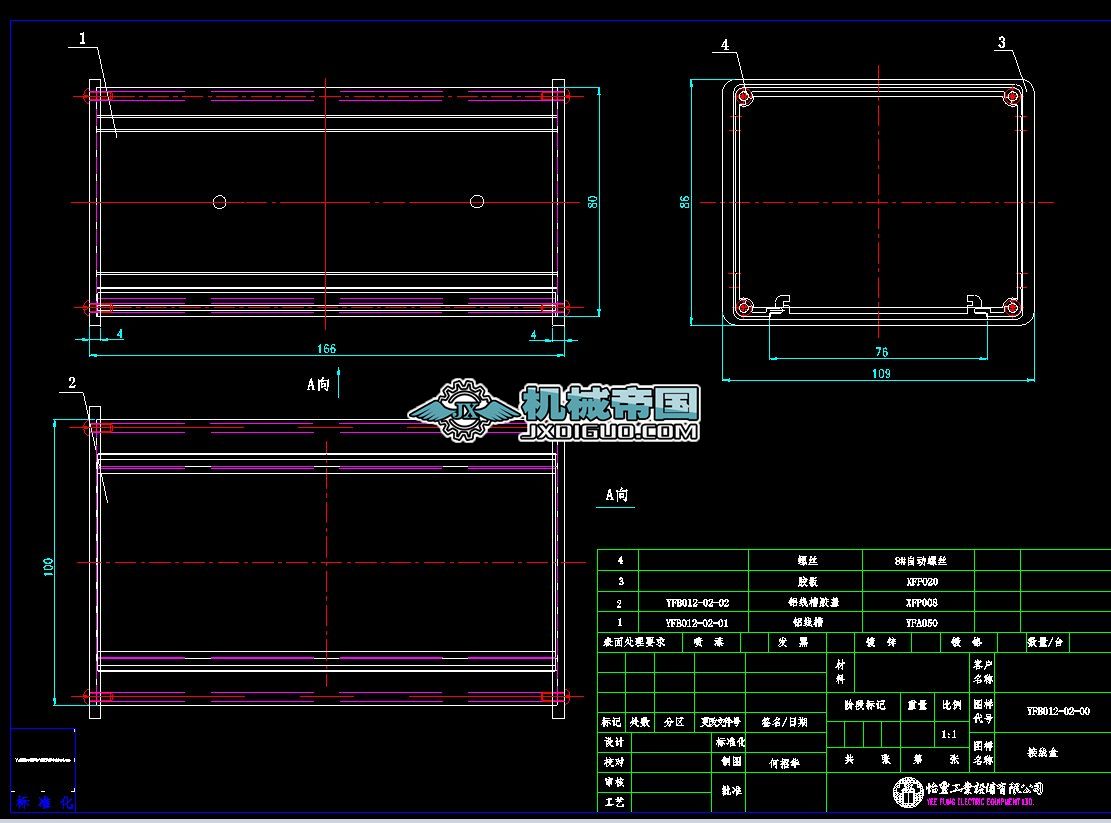Click the 109 width dimension value

881,373
